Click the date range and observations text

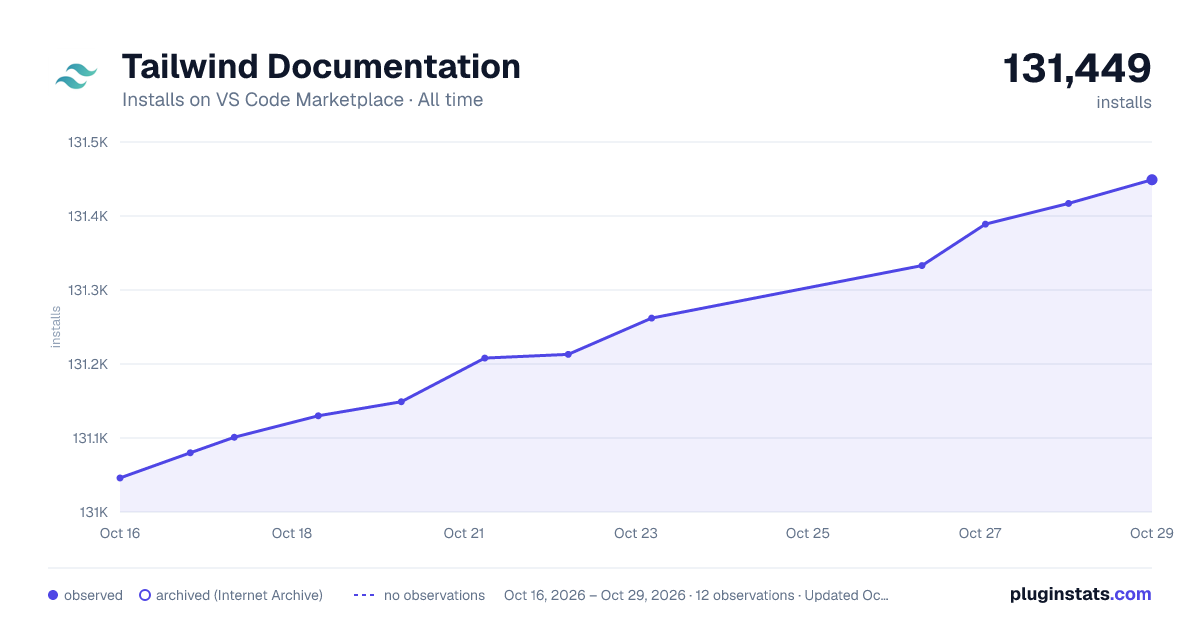[x=696, y=595]
